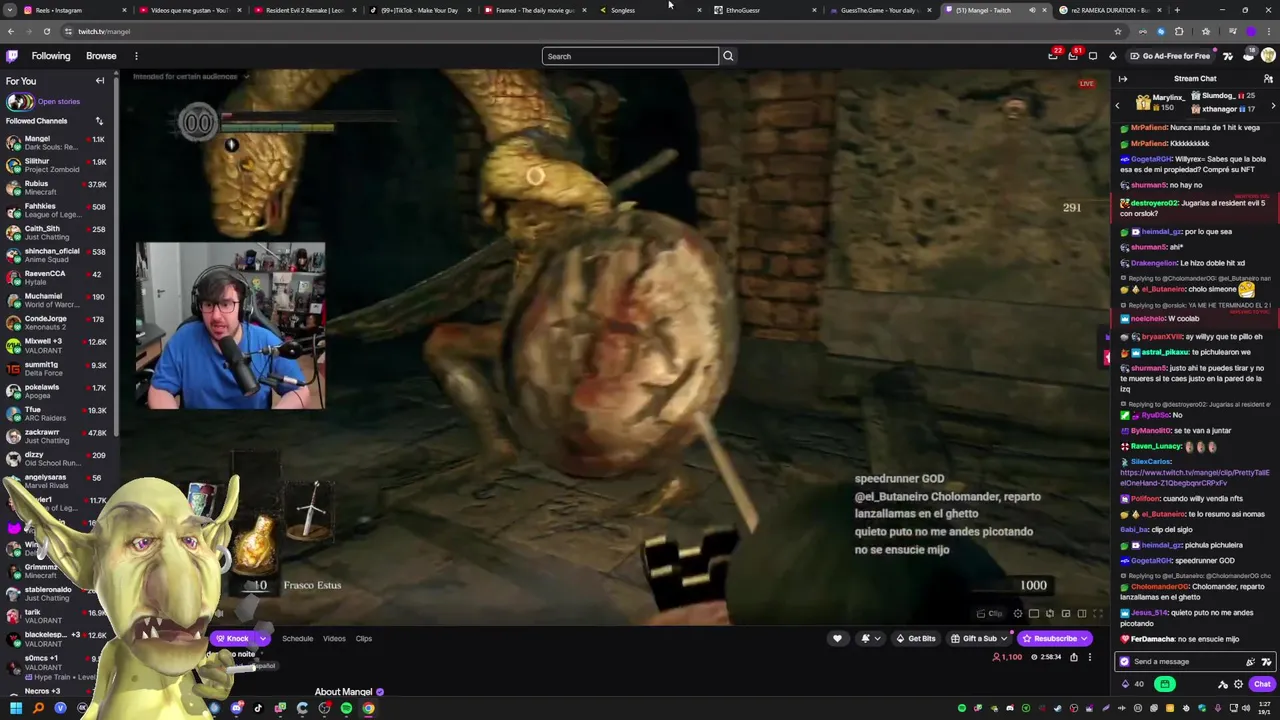Collapse the For You sidebar

[100, 81]
